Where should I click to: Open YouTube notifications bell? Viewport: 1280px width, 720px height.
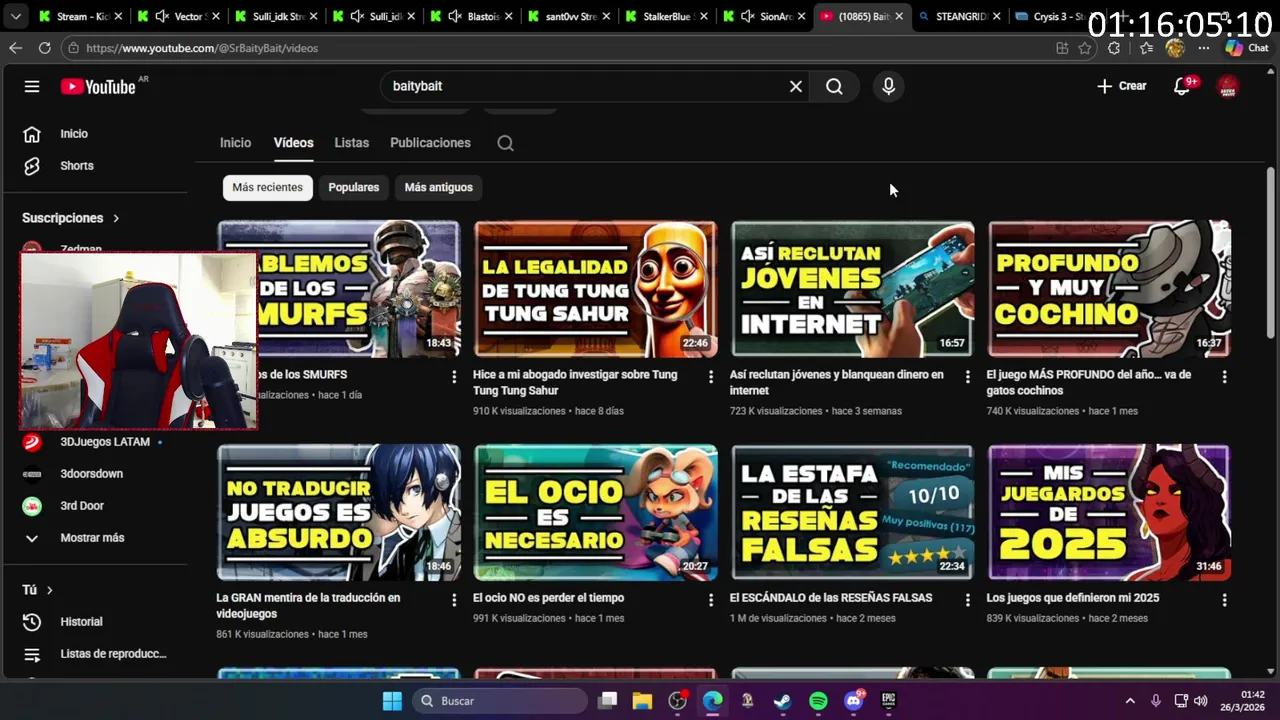tap(1182, 87)
